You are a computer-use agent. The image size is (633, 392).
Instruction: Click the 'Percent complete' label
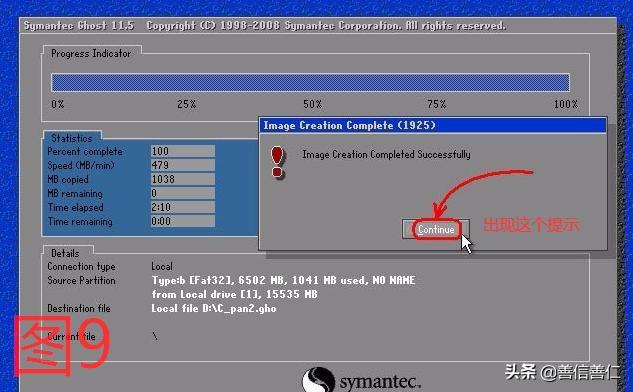click(x=85, y=152)
